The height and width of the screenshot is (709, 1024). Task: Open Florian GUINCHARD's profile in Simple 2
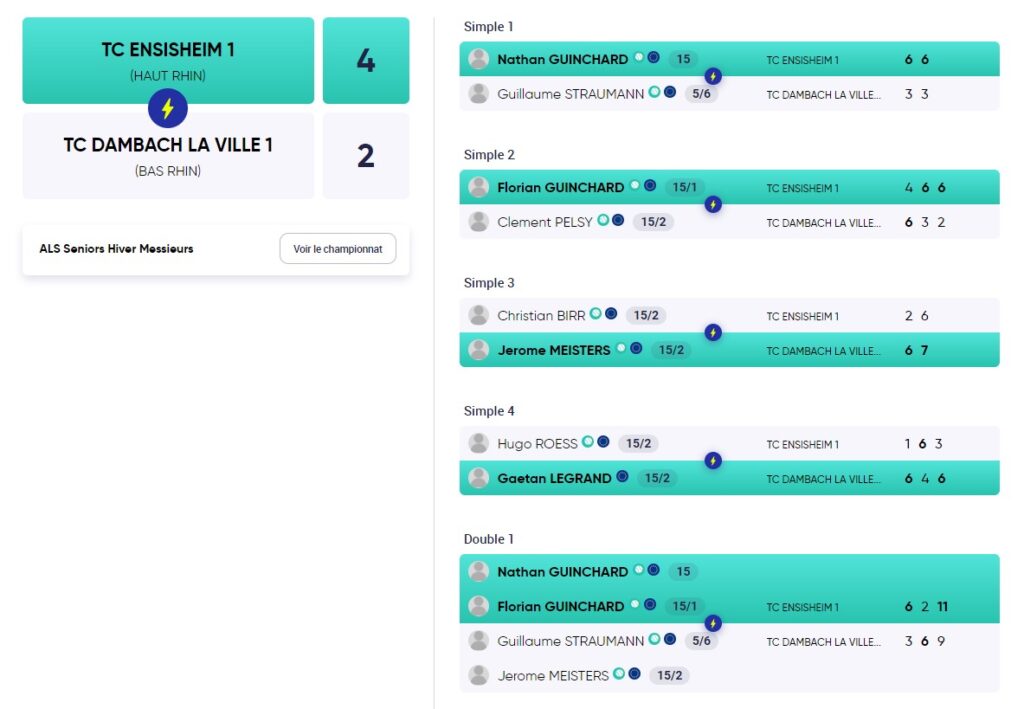coord(560,187)
